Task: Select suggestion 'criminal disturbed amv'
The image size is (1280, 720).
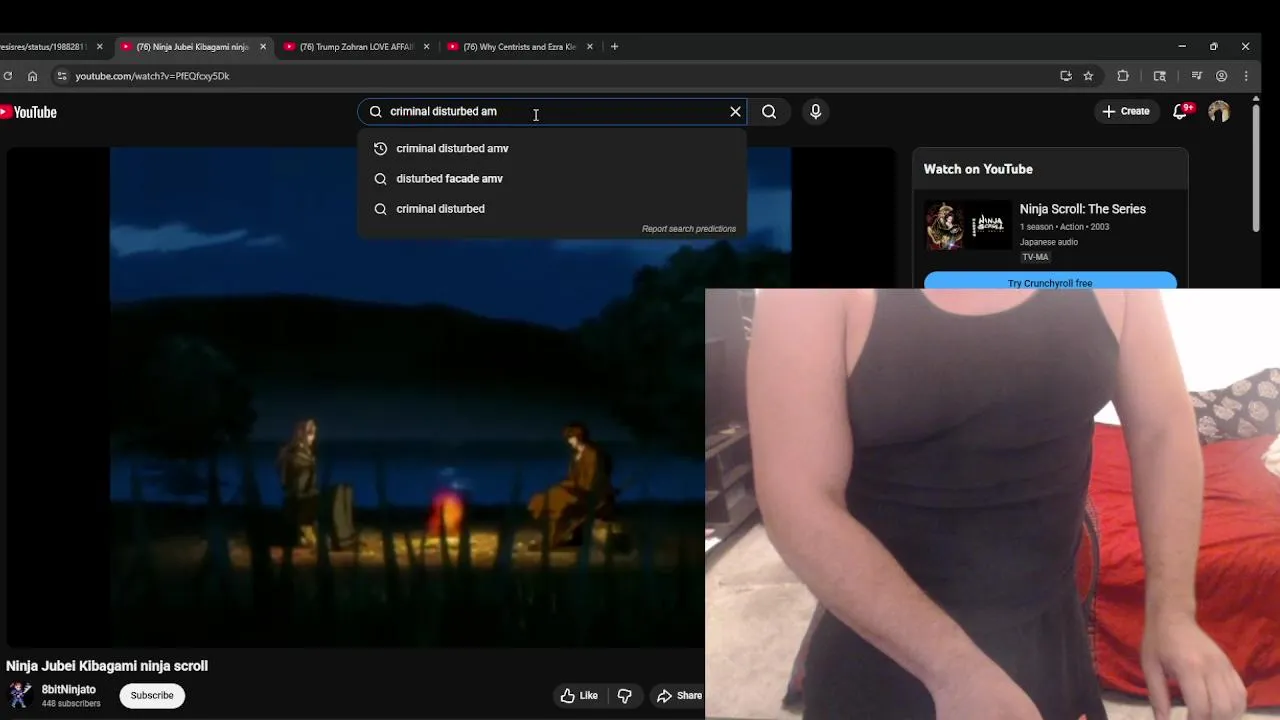Action: (552, 148)
